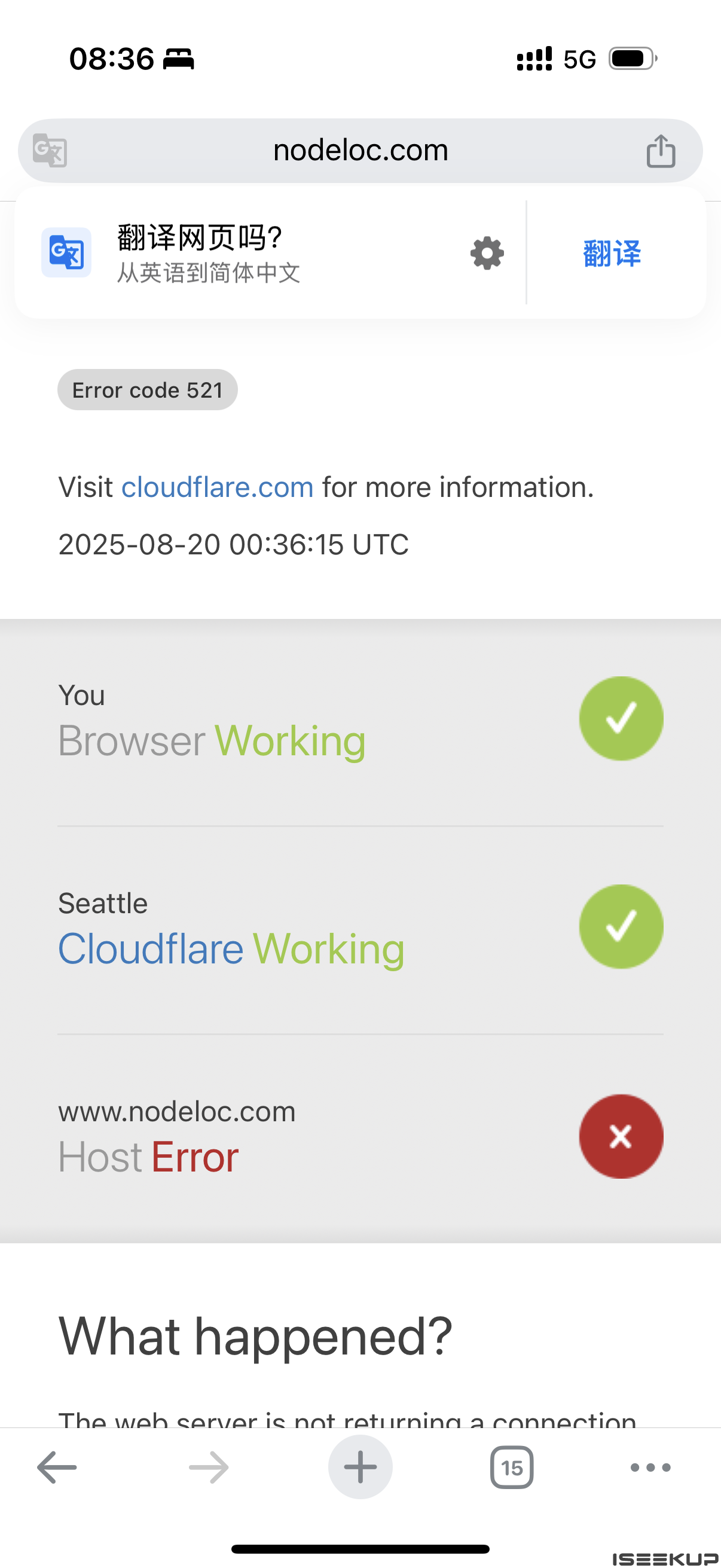
Task: Tap the share icon in address bar
Action: pyautogui.click(x=661, y=150)
